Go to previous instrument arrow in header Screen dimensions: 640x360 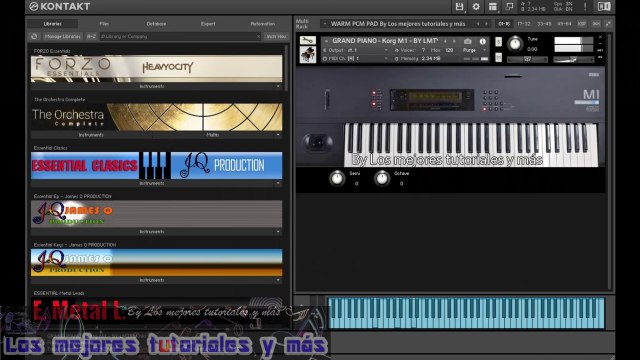[445, 41]
